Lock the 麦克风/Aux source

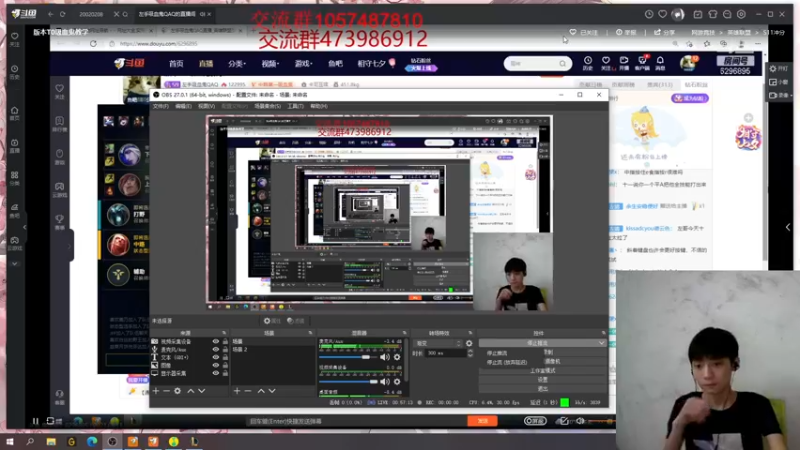tap(225, 349)
